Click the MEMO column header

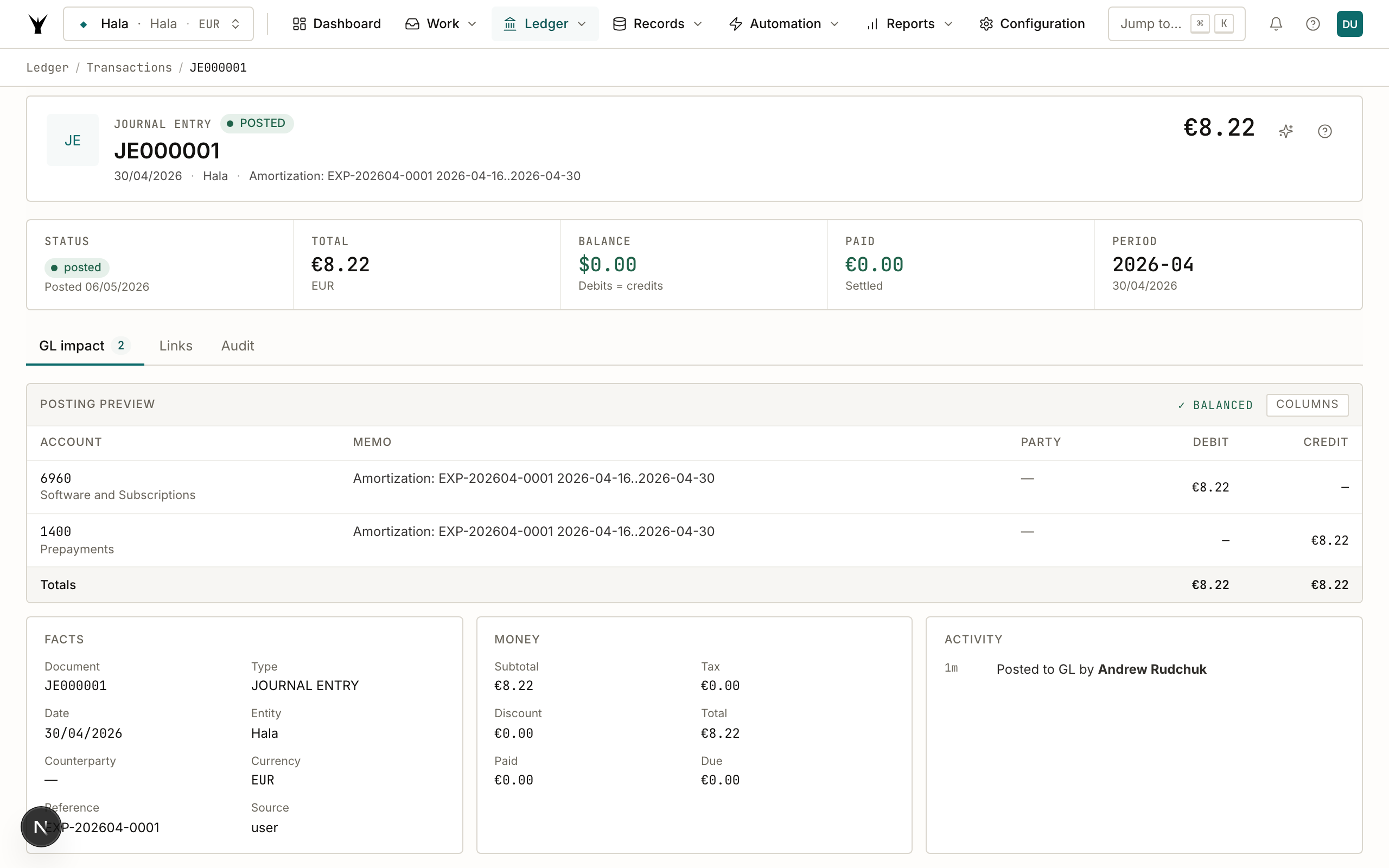pos(372,442)
